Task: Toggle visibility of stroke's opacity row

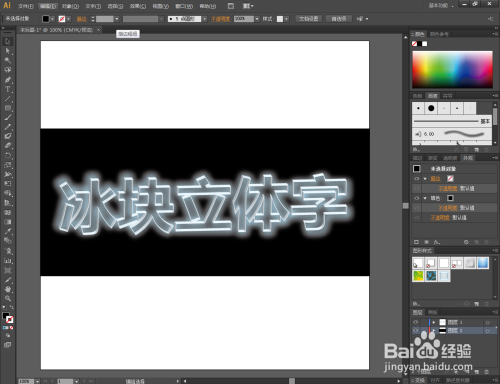Action: (x=417, y=188)
